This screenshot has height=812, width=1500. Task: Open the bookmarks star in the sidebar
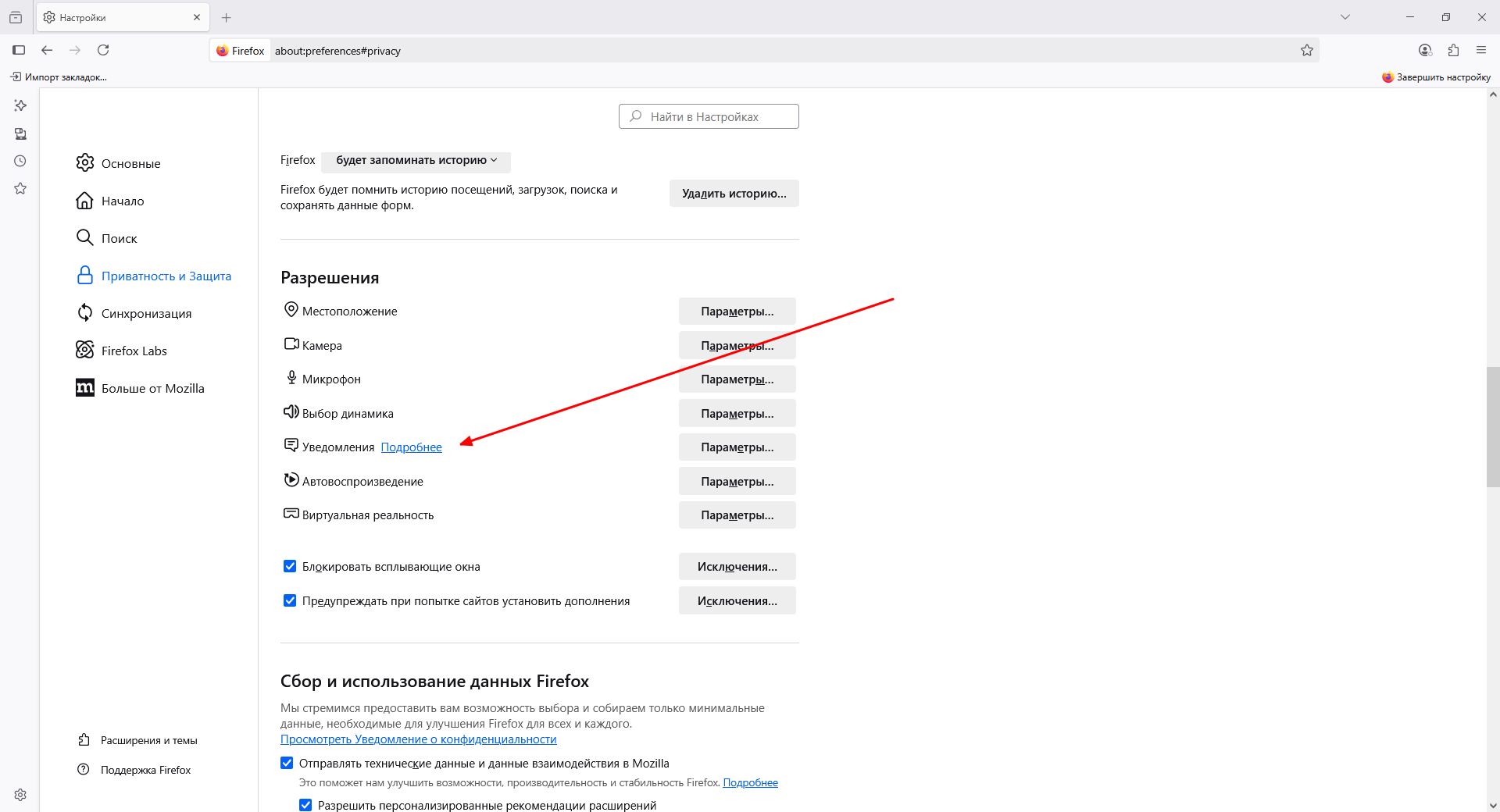click(x=20, y=188)
